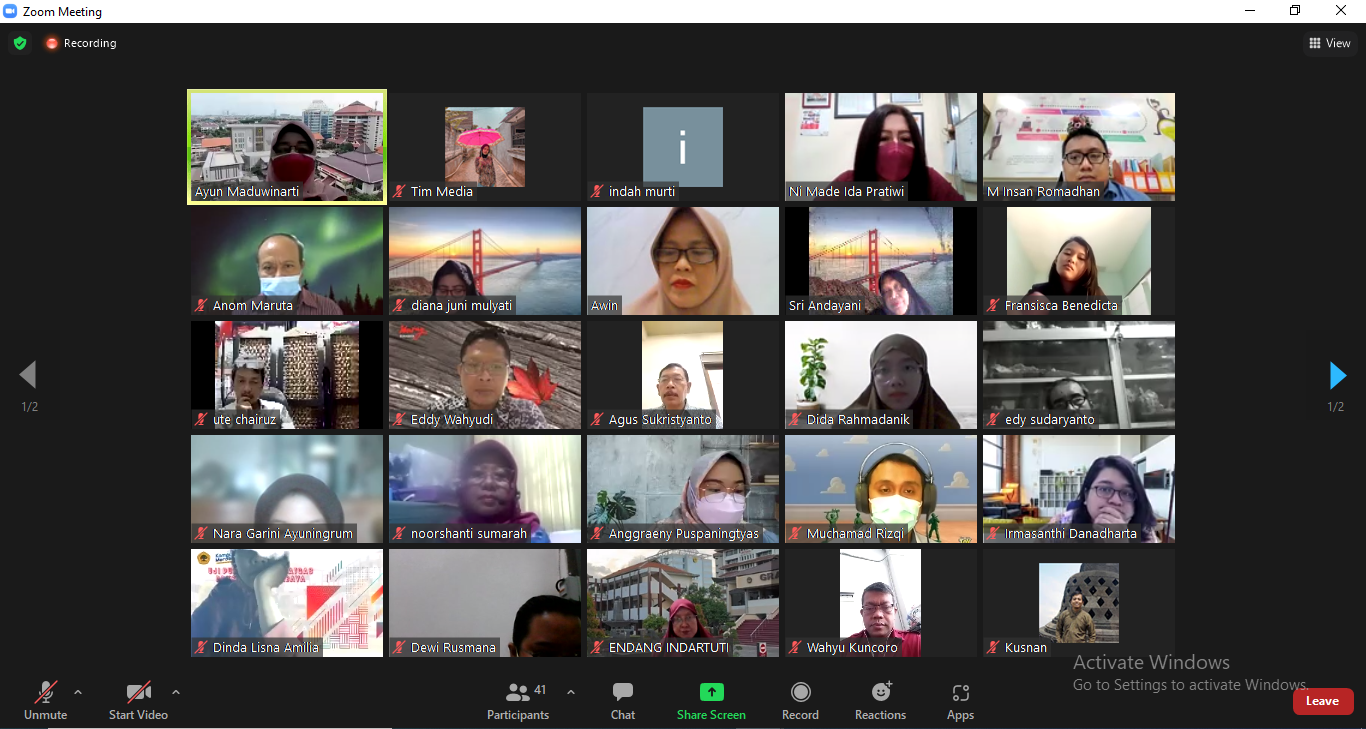The width and height of the screenshot is (1366, 729).
Task: Select ENDANG INDARTUTI's video tile
Action: click(x=683, y=603)
